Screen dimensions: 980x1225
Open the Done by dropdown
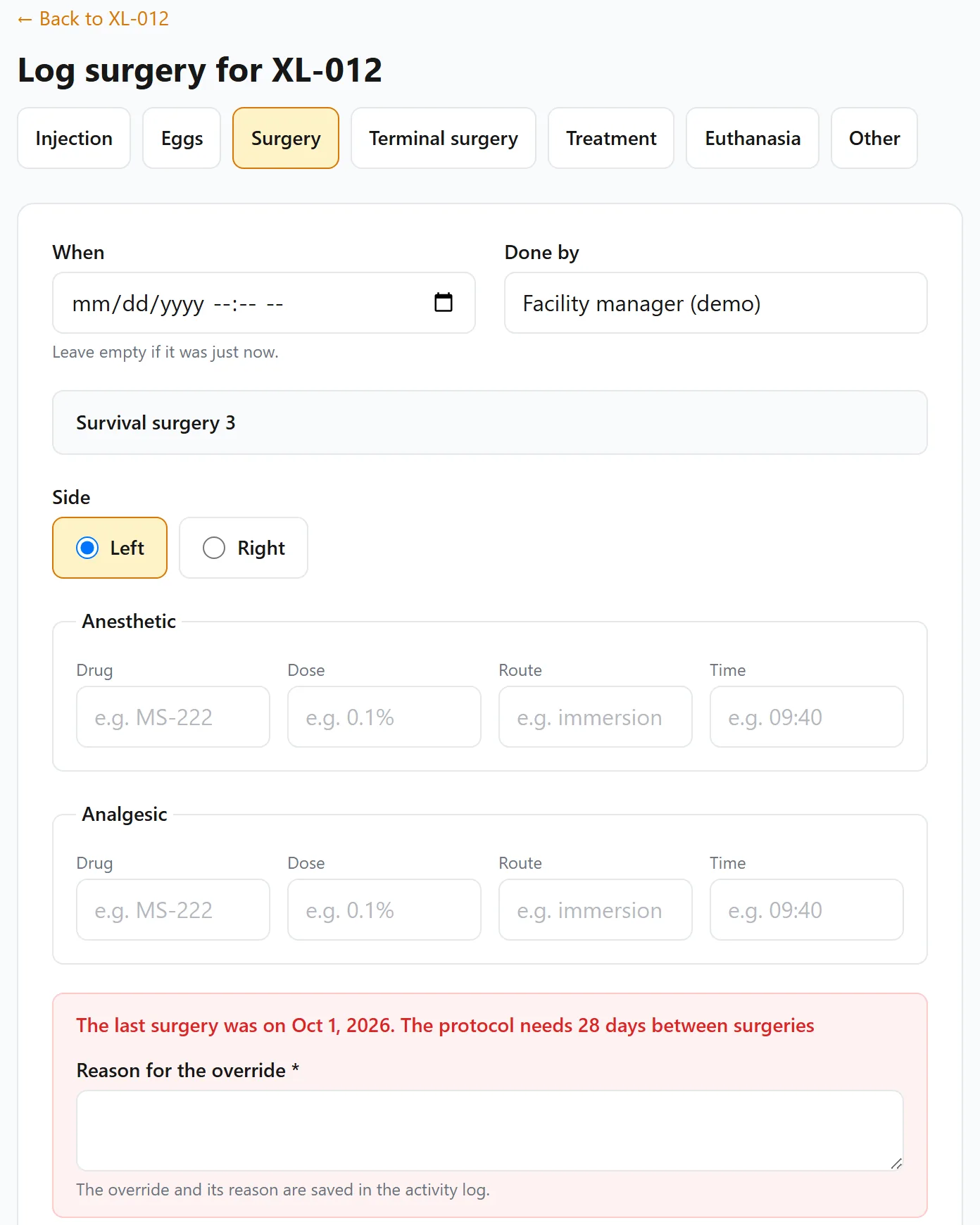coord(715,303)
